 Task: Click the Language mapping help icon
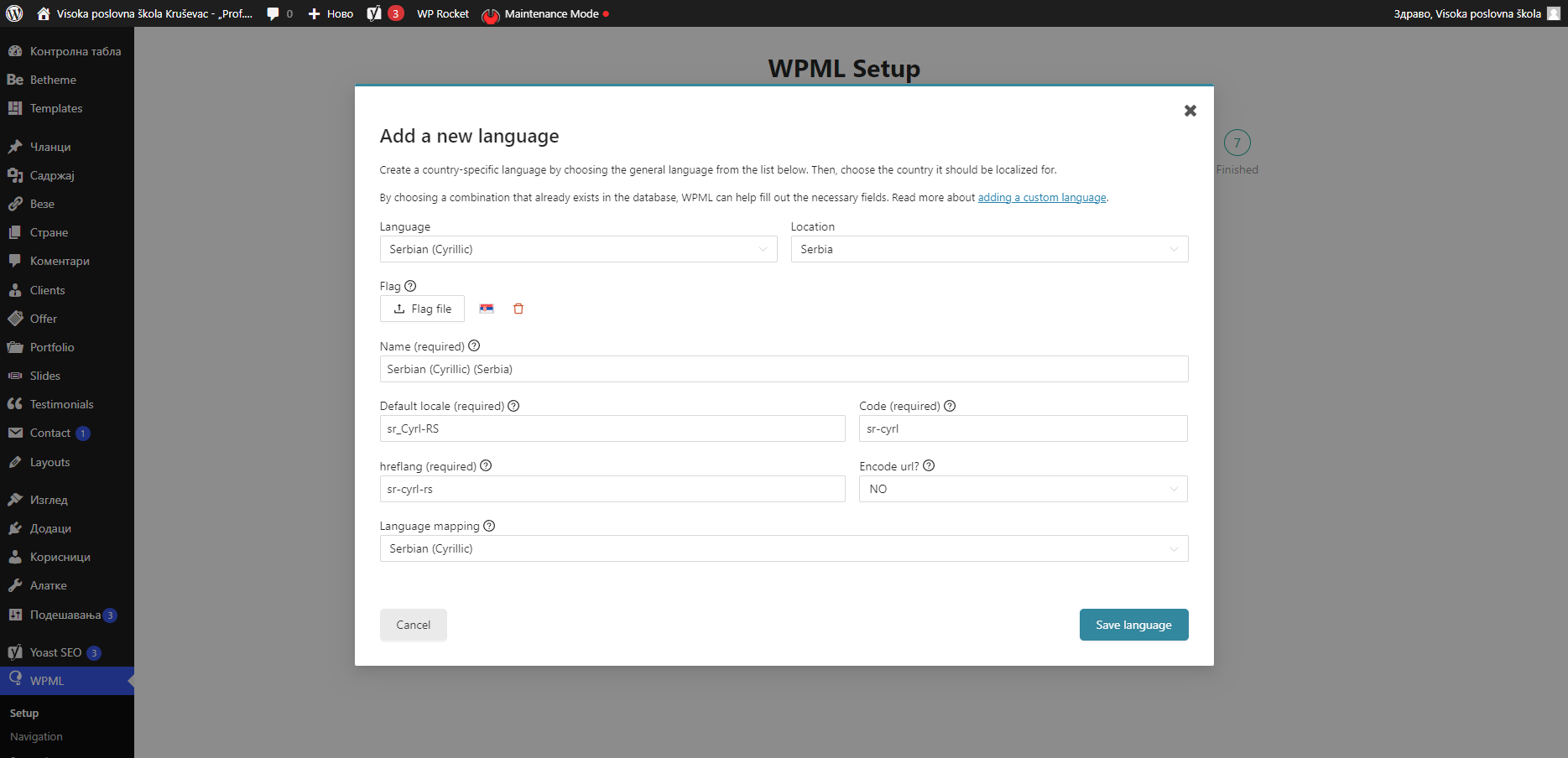pos(489,526)
